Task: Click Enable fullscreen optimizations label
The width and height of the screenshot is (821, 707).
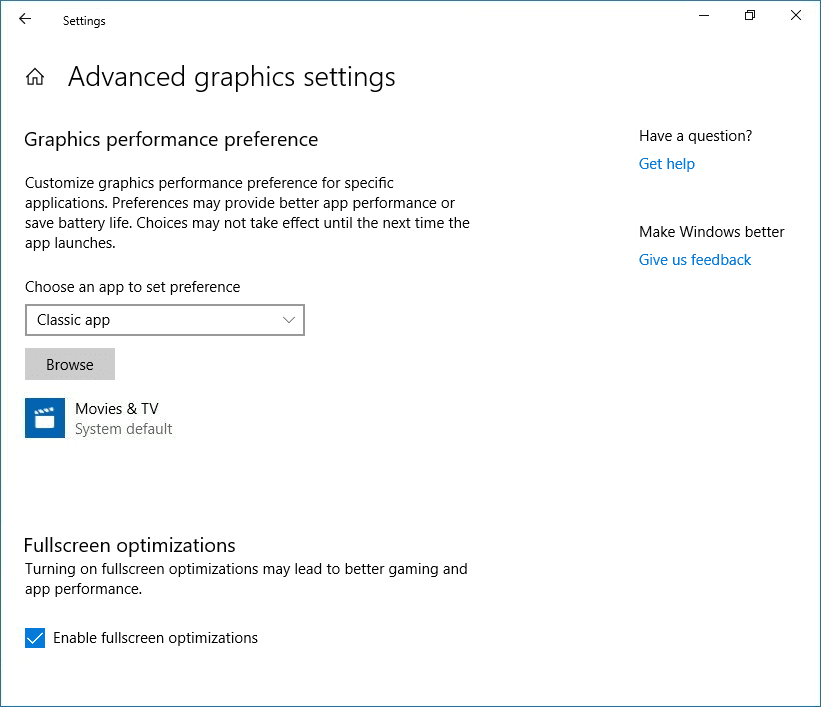Action: tap(156, 638)
